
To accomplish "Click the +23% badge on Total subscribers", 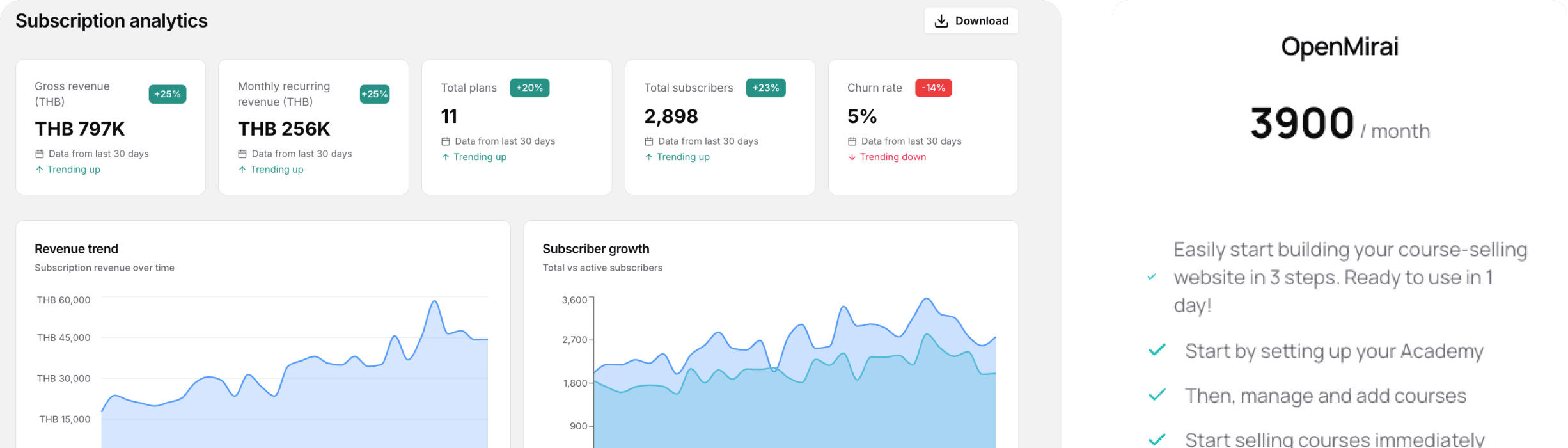I will 765,88.
